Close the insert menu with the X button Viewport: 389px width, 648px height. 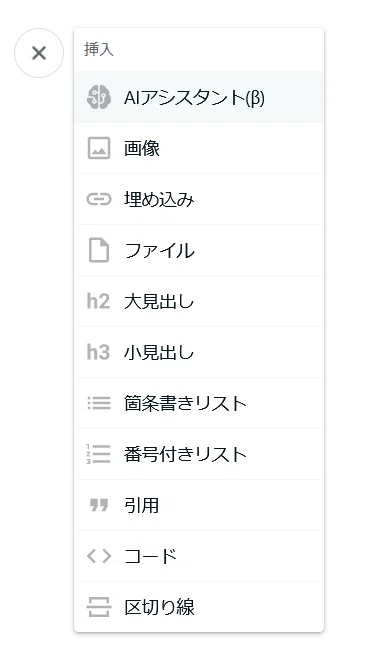coord(39,53)
